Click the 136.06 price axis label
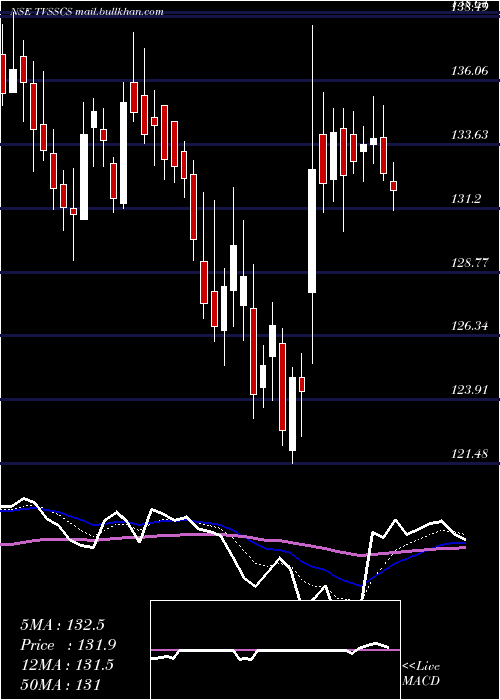 tap(470, 71)
